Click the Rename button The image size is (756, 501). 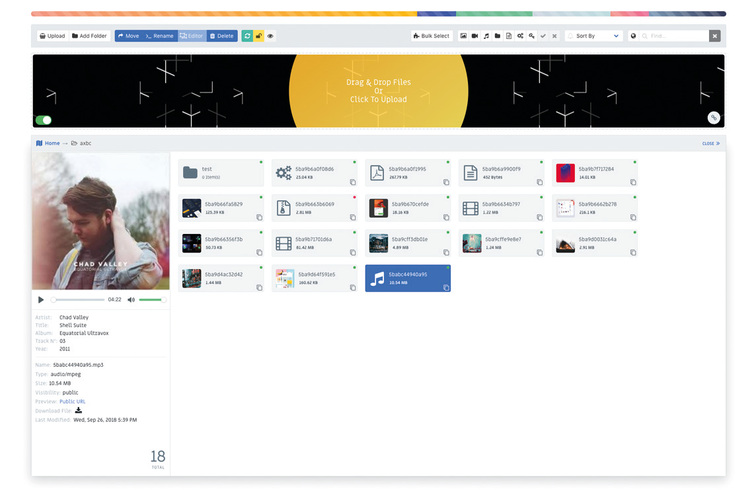click(x=160, y=36)
